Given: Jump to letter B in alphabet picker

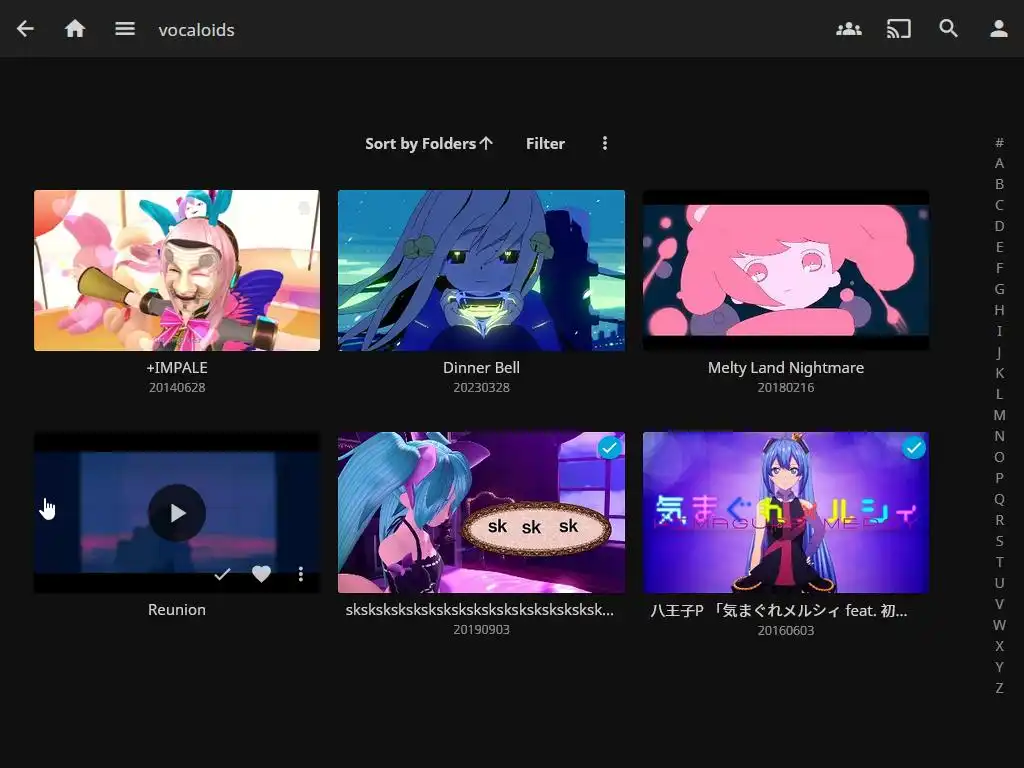Looking at the screenshot, I should 999,184.
